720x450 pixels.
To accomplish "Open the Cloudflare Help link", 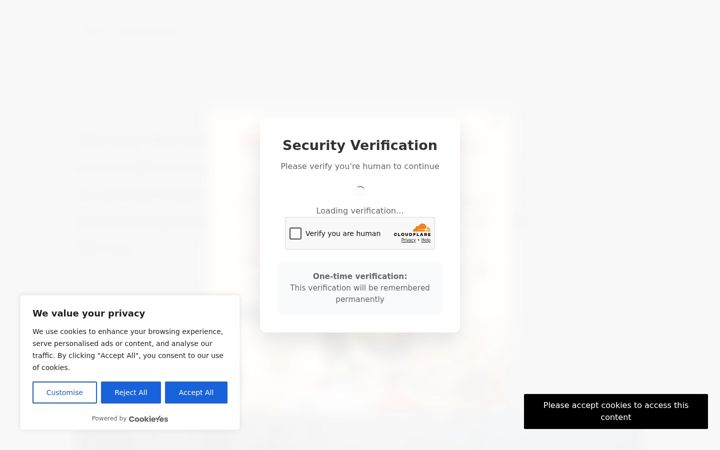I will (x=426, y=240).
